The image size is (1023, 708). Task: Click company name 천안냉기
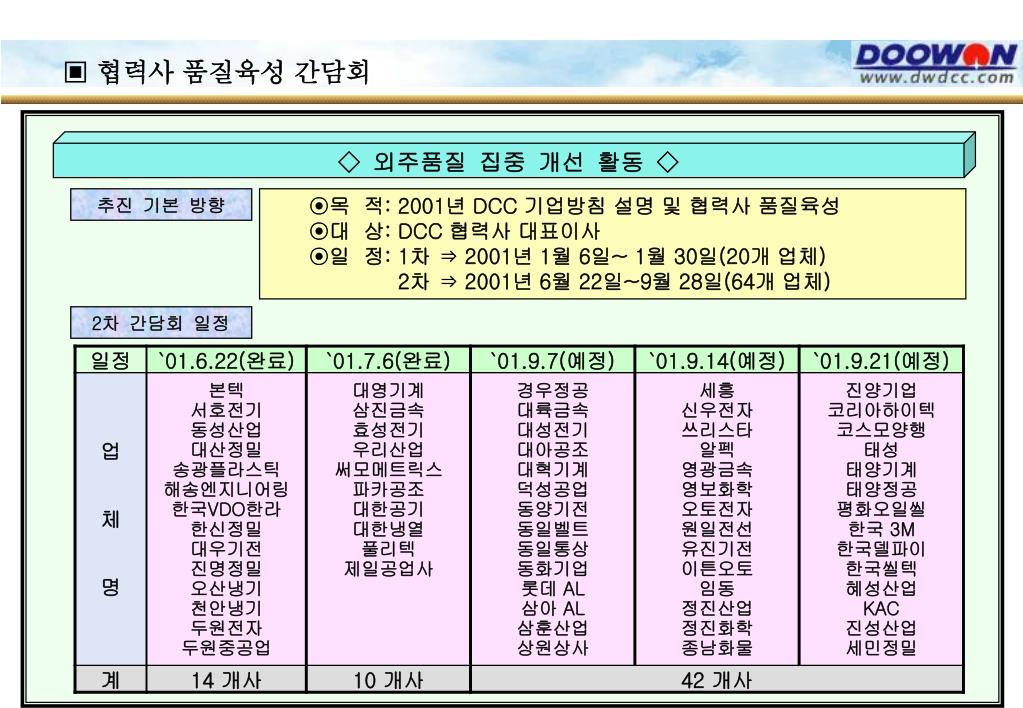click(x=226, y=608)
